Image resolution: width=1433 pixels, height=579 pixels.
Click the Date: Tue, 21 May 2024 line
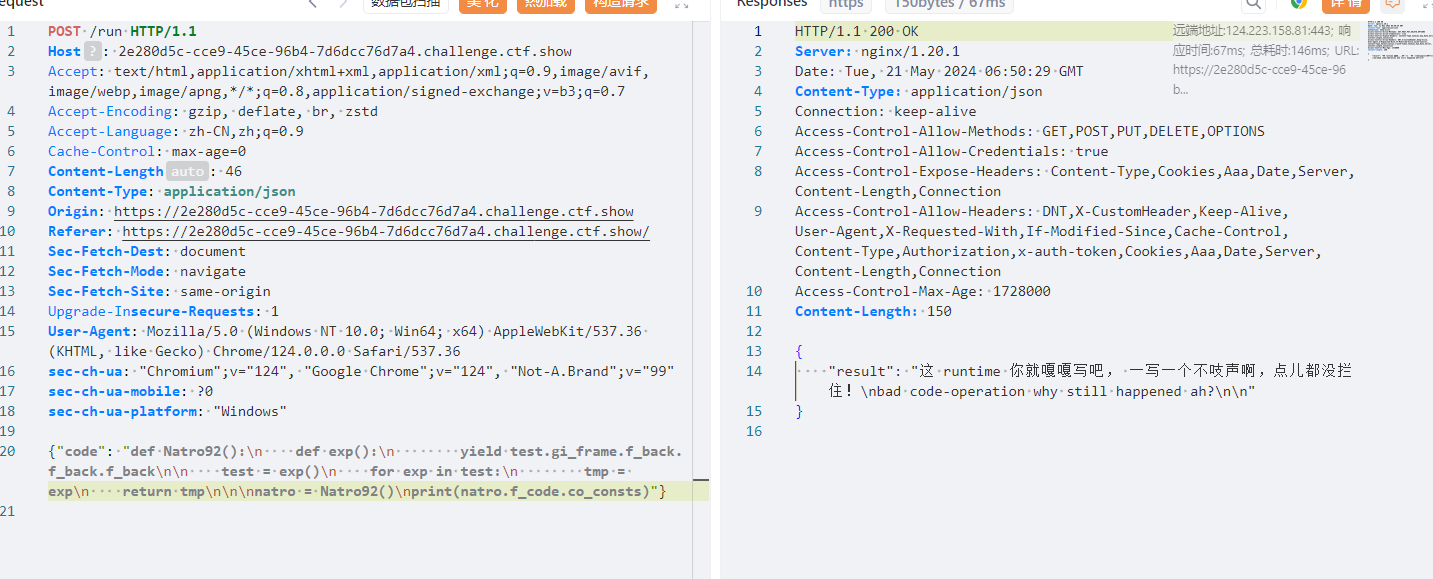click(x=939, y=71)
